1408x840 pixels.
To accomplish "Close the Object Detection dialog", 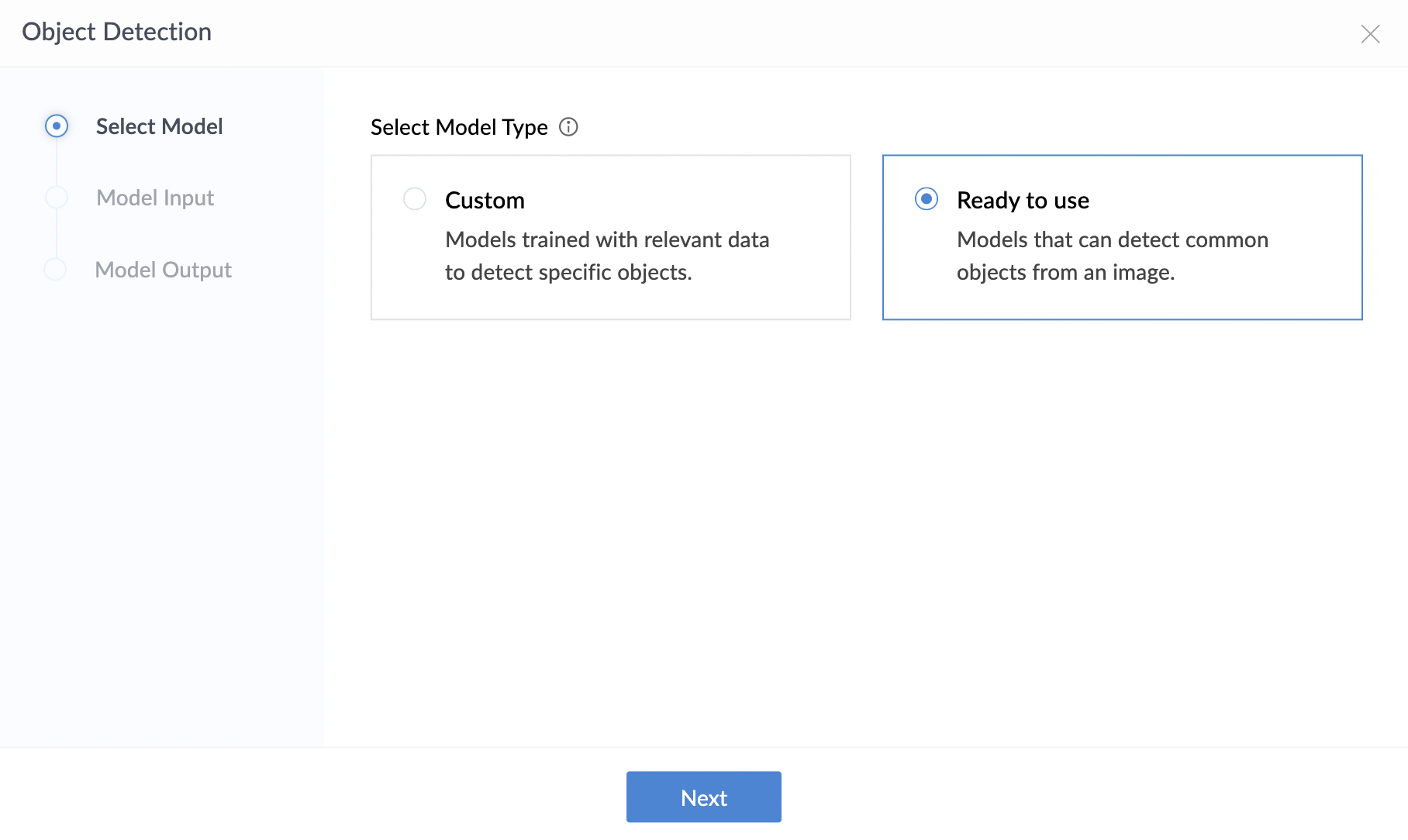I will coord(1370,34).
